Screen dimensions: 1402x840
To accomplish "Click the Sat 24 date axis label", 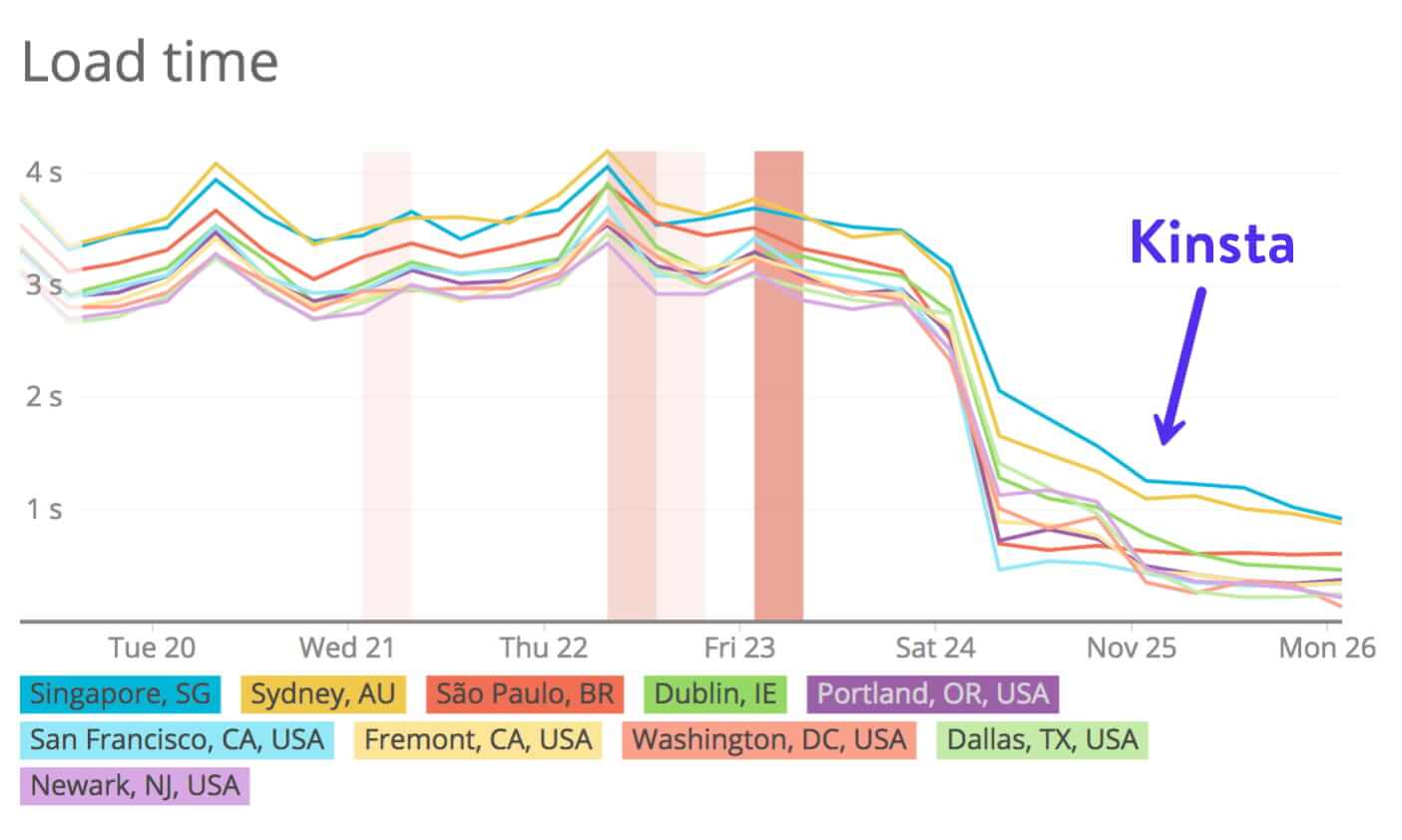I will point(935,648).
